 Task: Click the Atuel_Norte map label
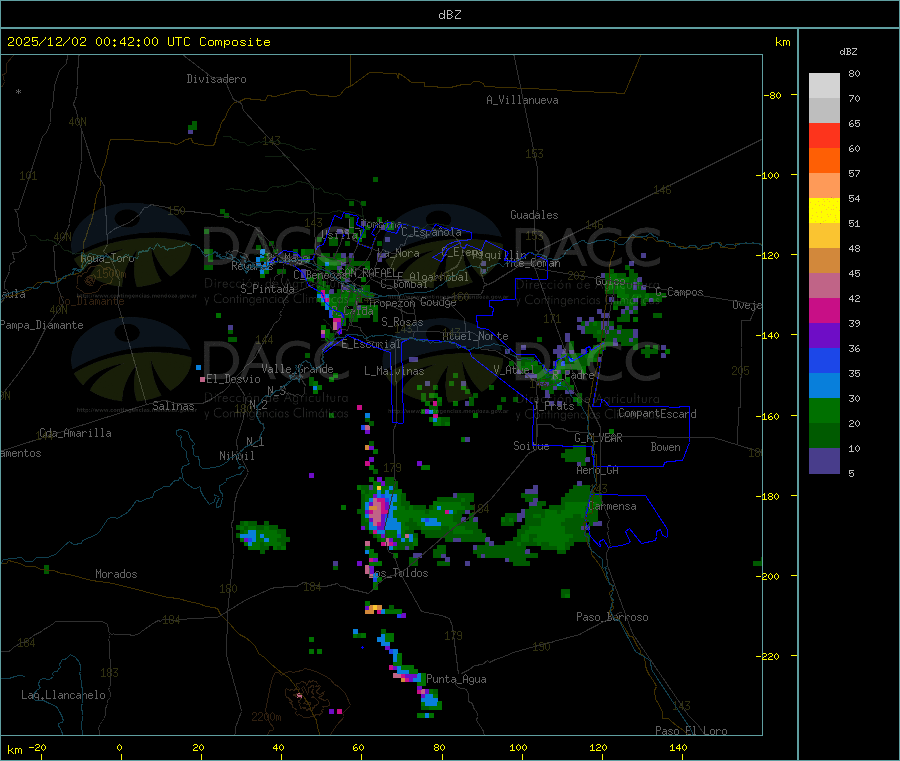pos(475,336)
